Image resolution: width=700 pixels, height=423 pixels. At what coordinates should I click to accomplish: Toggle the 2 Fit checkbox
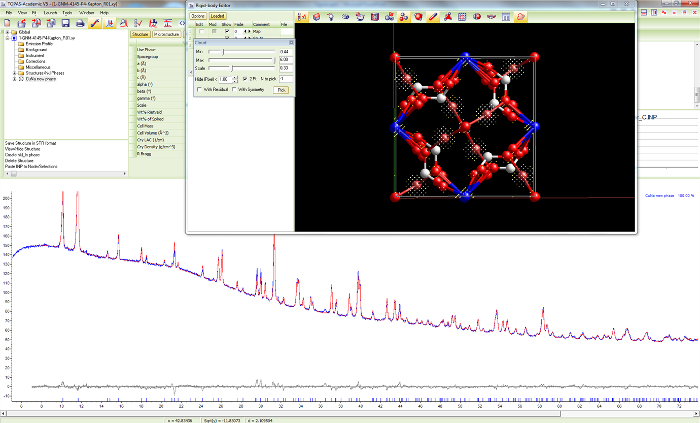pos(243,78)
